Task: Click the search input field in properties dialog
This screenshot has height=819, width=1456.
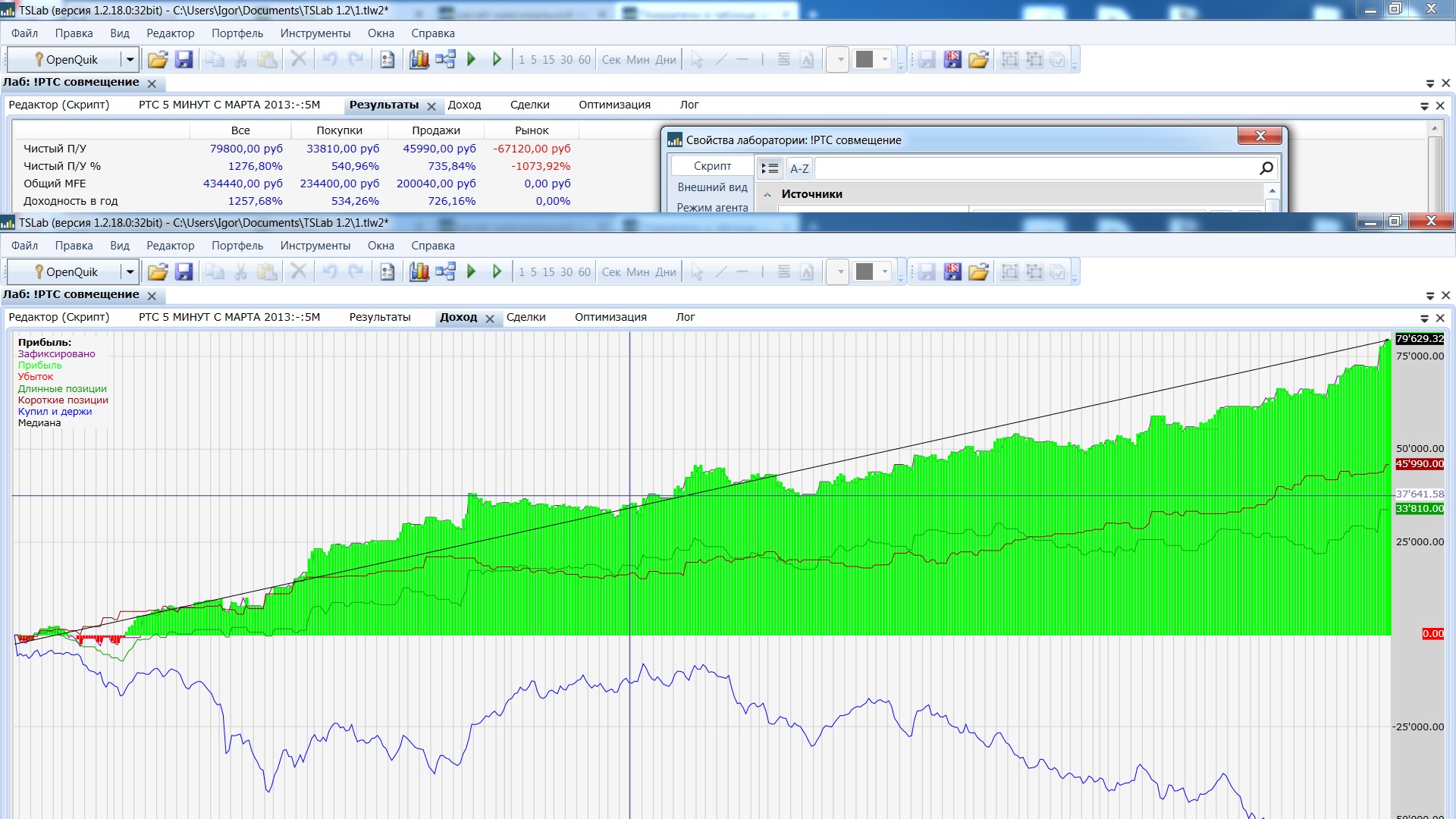Action: 1031,168
